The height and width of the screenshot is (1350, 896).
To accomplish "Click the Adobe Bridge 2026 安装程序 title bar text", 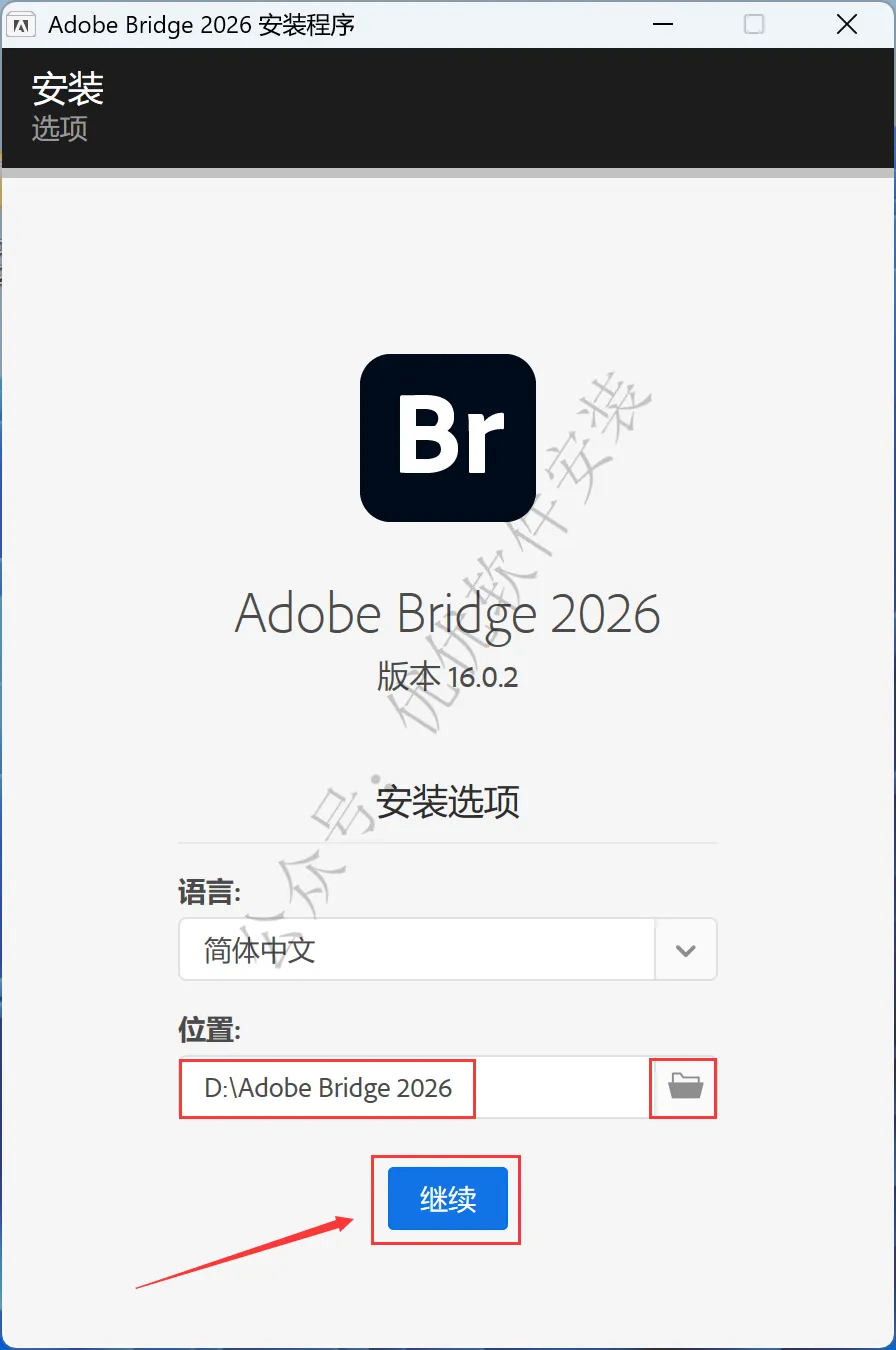I will (x=202, y=25).
